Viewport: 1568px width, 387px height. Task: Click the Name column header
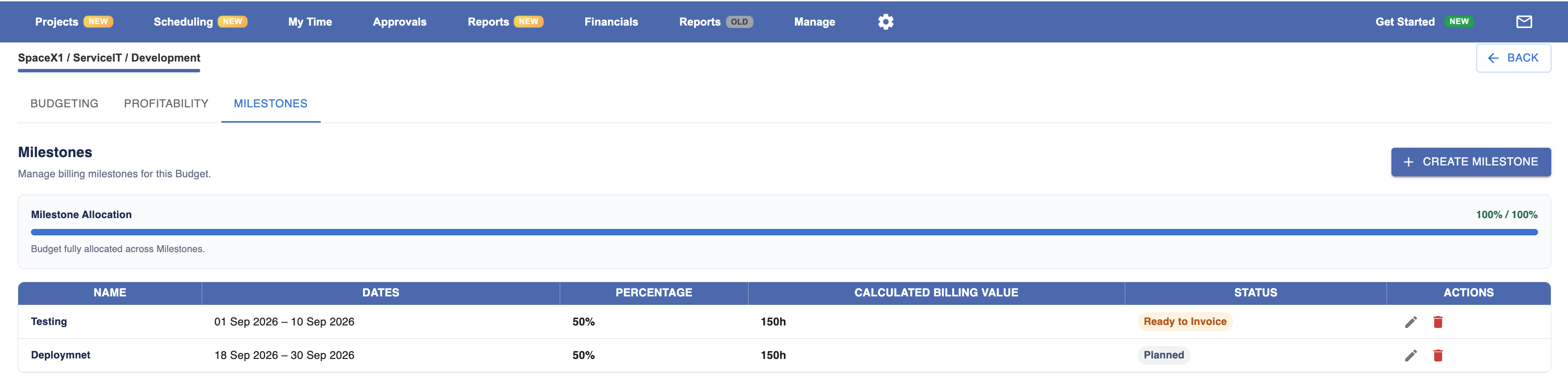coord(110,293)
